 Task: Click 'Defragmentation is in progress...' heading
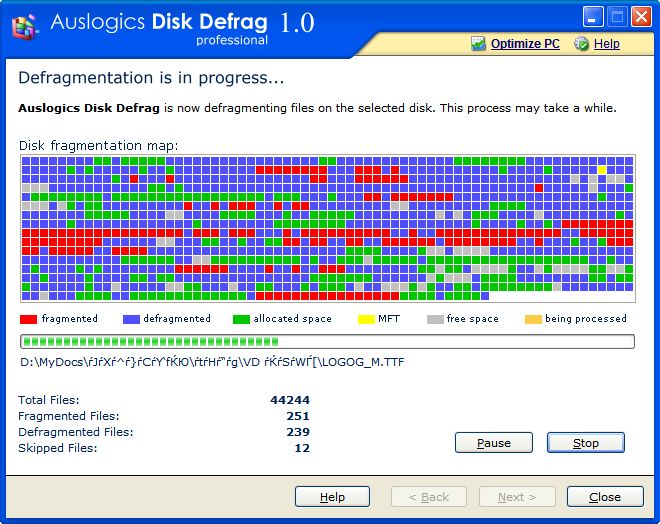coord(151,78)
